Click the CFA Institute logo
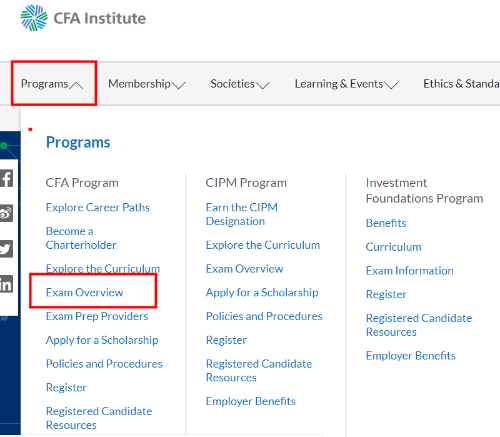Image resolution: width=500 pixels, height=437 pixels. coord(83,18)
